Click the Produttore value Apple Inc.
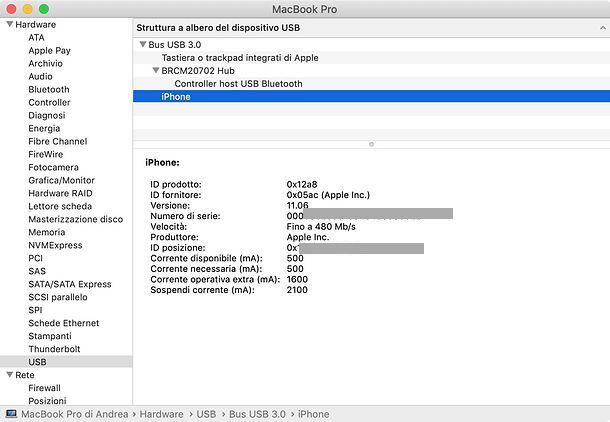The height and width of the screenshot is (422, 610). click(308, 237)
